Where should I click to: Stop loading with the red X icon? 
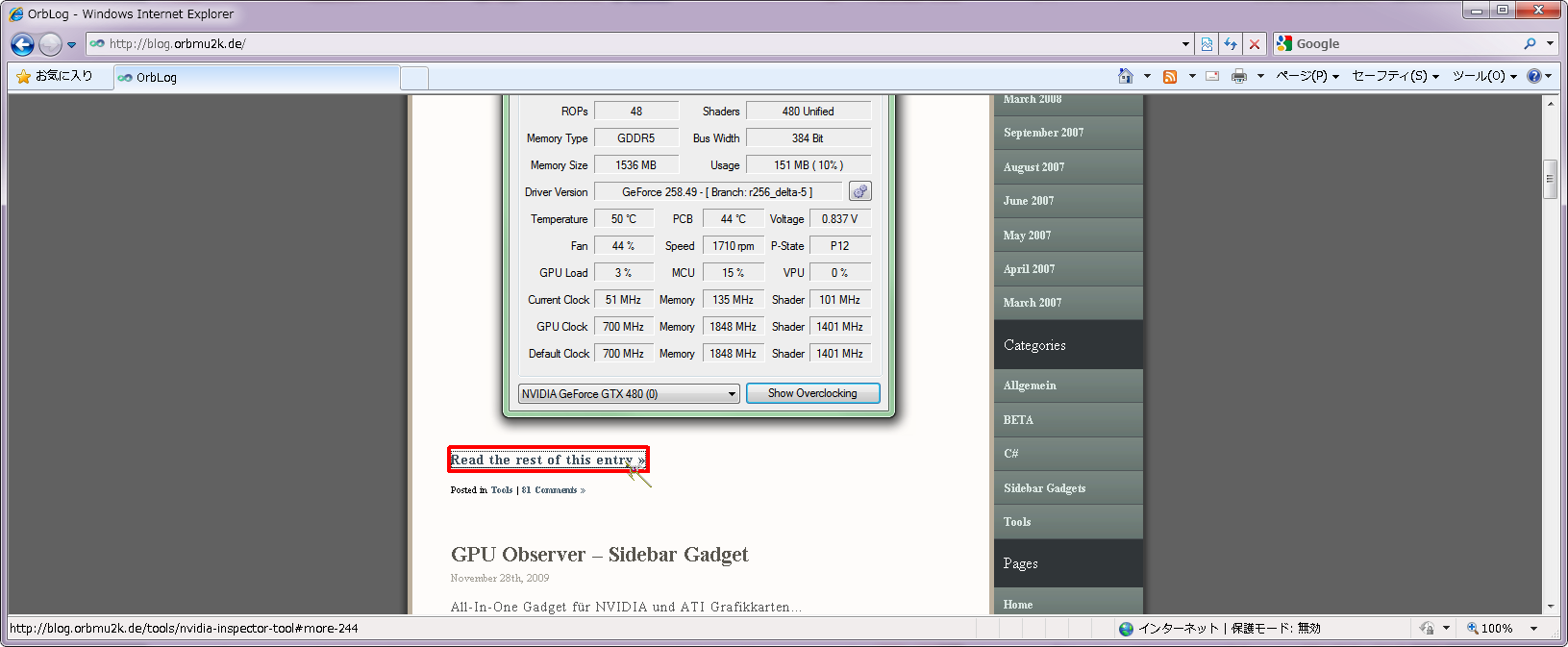[1255, 44]
